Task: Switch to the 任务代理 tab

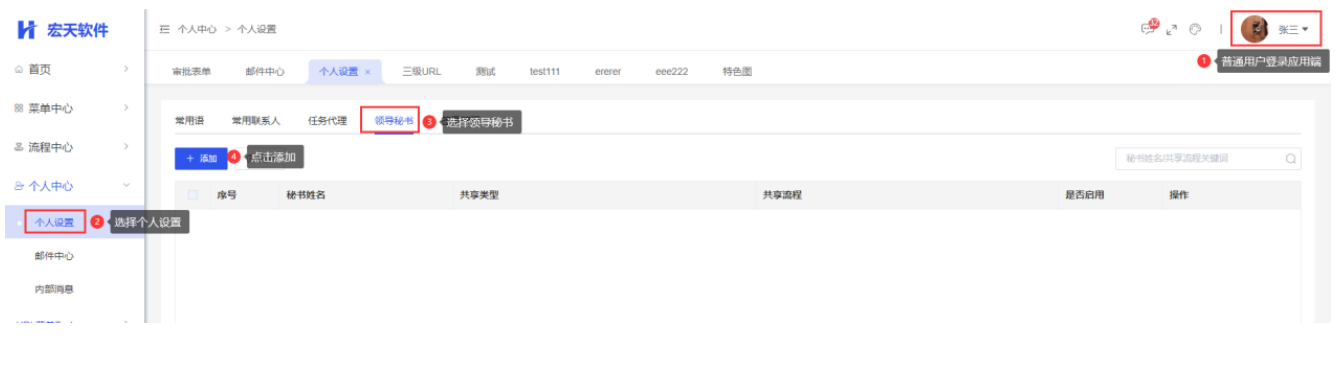Action: (x=327, y=121)
